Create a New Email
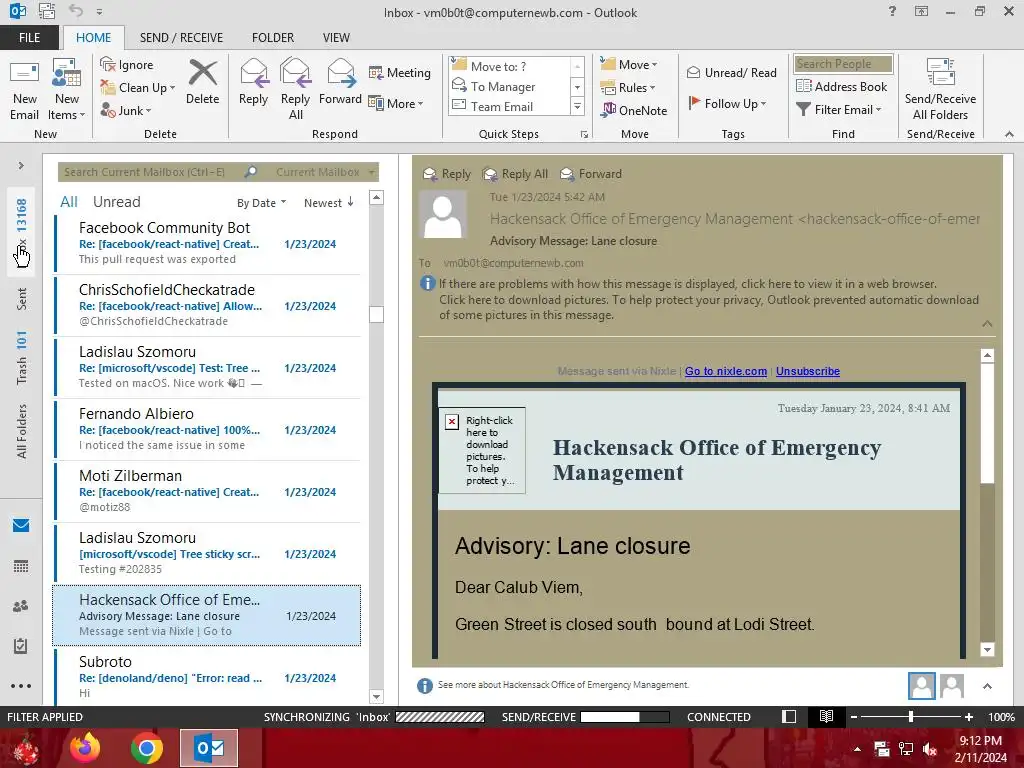Screen dimensions: 1024x768 click(25, 91)
